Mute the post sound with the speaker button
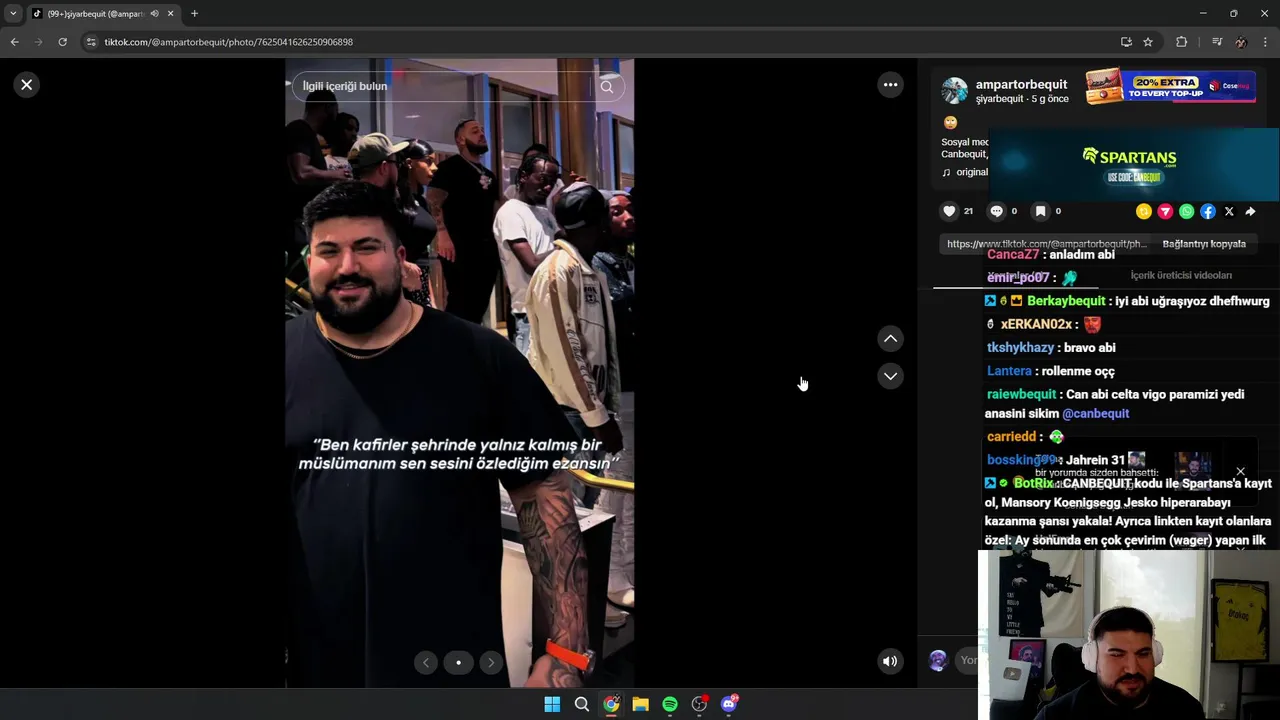 (x=890, y=661)
